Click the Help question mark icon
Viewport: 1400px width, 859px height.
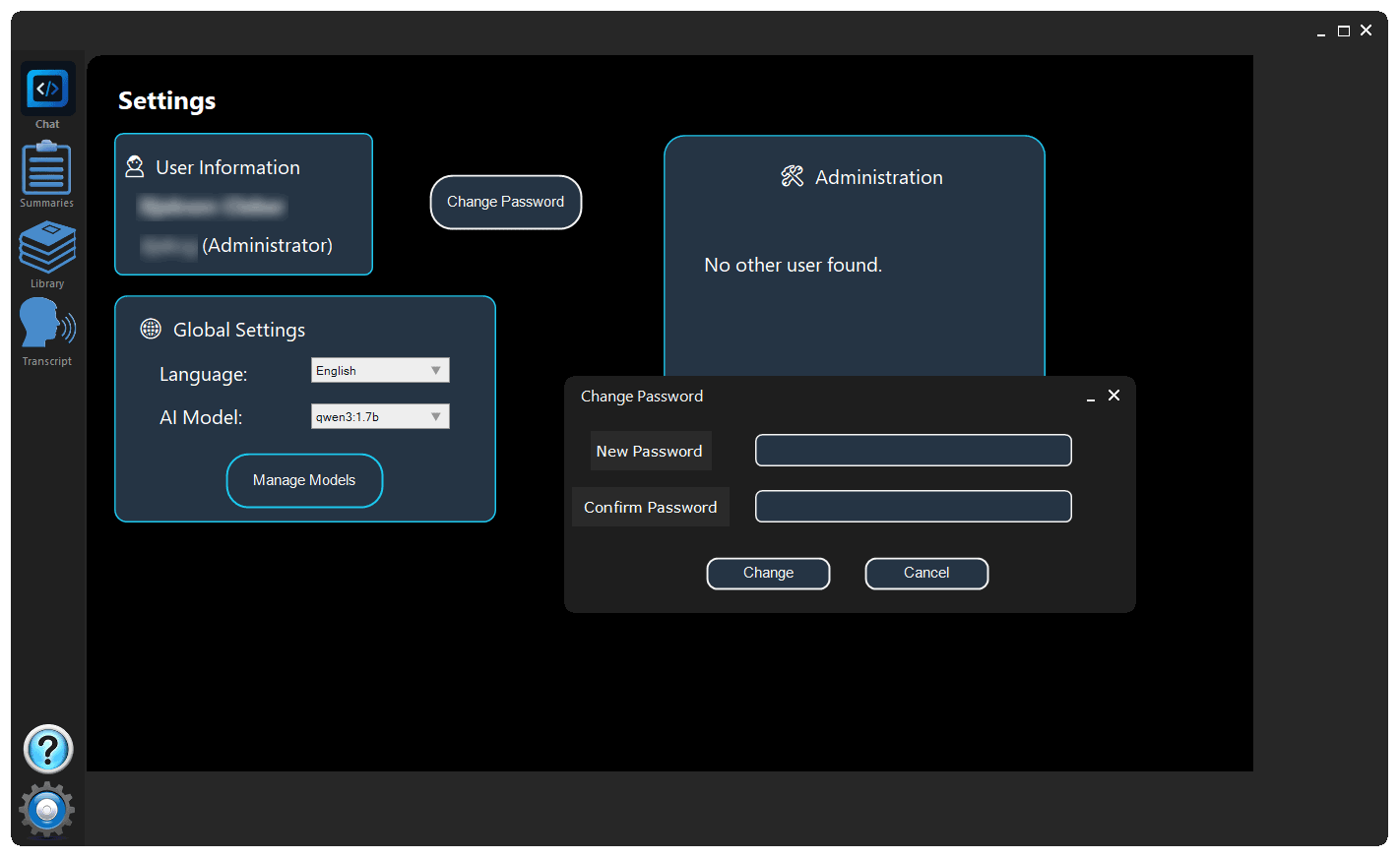click(47, 750)
